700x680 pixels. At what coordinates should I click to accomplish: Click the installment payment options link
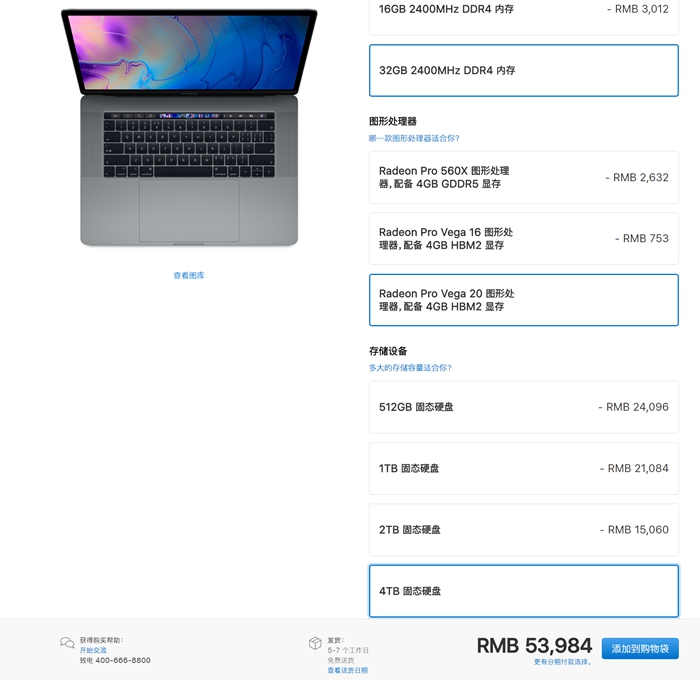tap(562, 662)
